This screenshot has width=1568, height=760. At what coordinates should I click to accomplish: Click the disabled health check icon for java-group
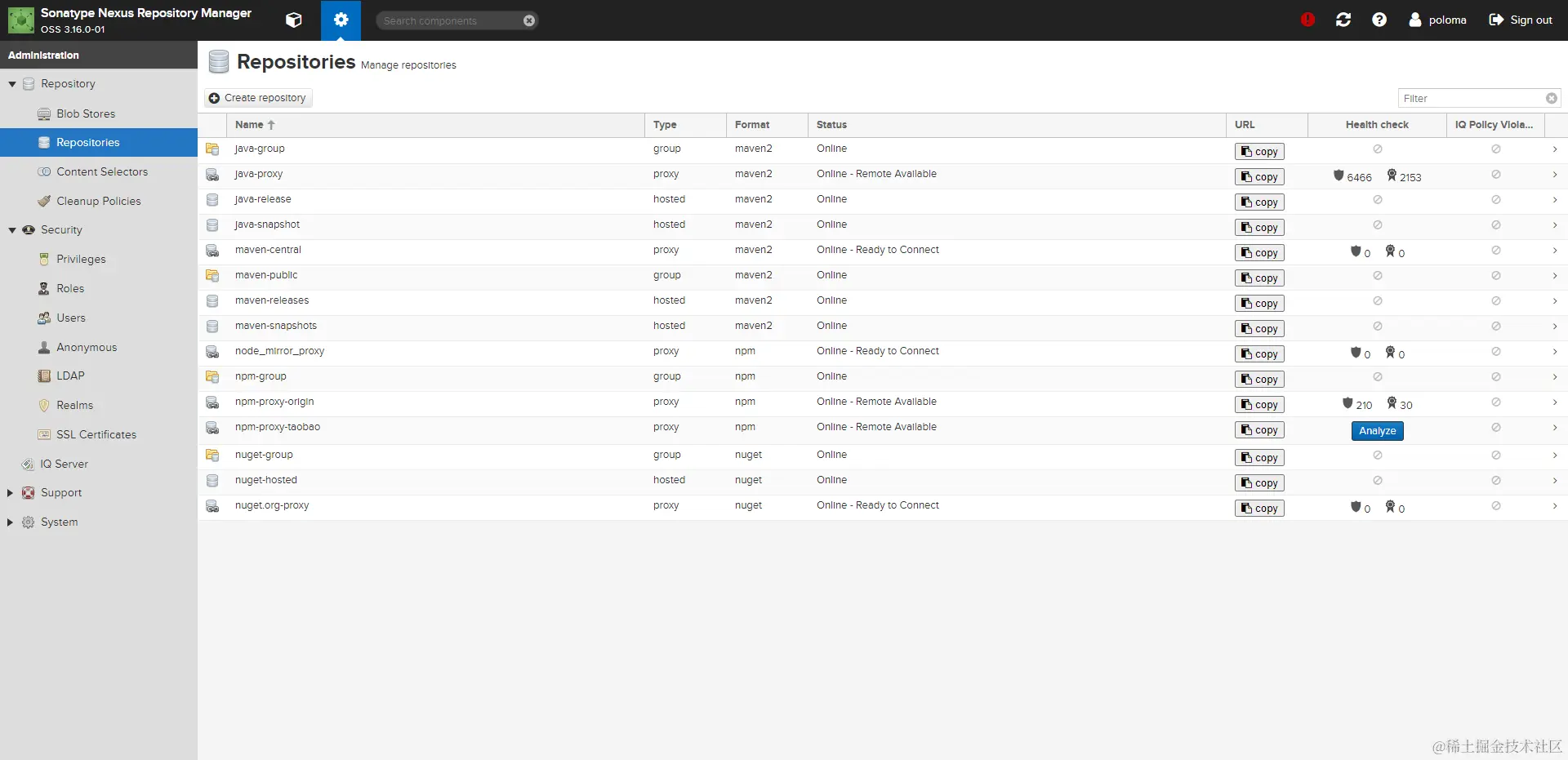(1378, 149)
